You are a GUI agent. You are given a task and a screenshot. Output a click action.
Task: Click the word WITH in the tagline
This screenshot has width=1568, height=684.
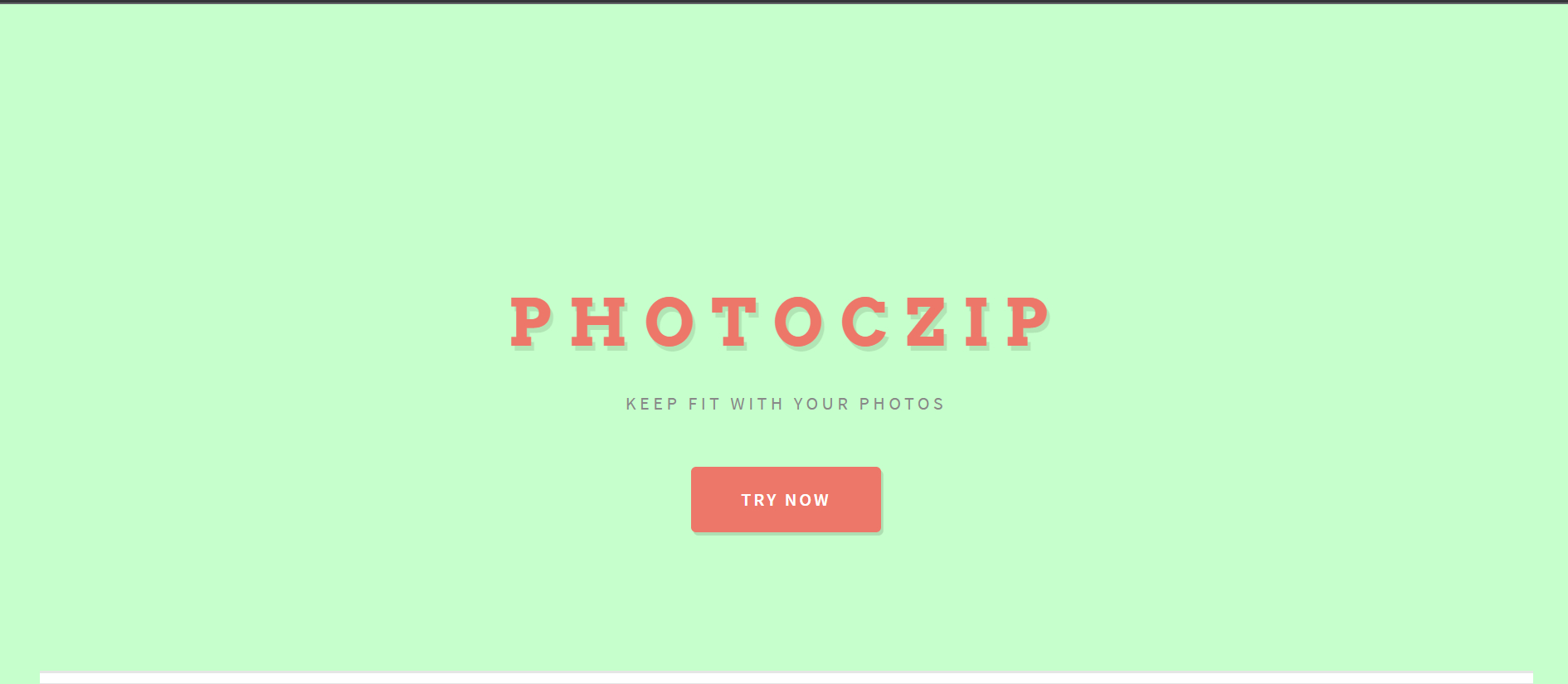tap(757, 404)
